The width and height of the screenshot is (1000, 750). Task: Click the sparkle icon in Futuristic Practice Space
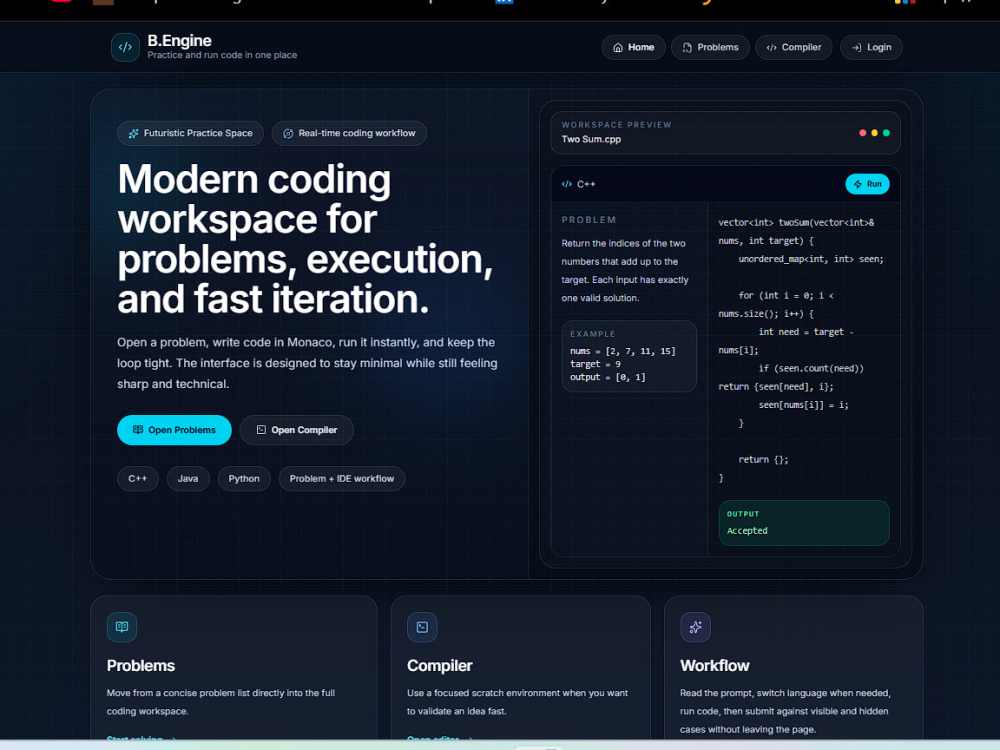133,133
